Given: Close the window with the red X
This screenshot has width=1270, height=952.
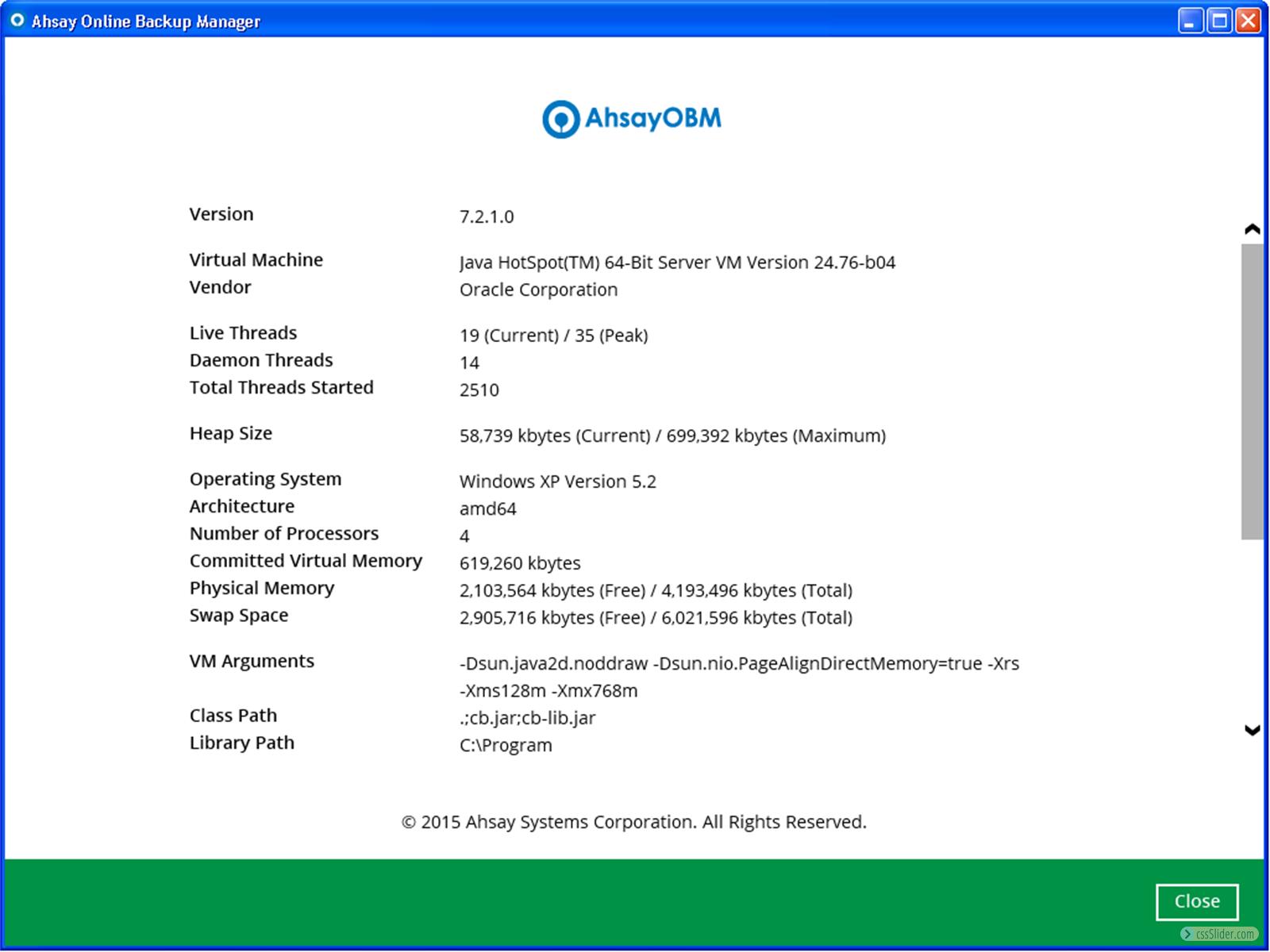Looking at the screenshot, I should click(1248, 20).
